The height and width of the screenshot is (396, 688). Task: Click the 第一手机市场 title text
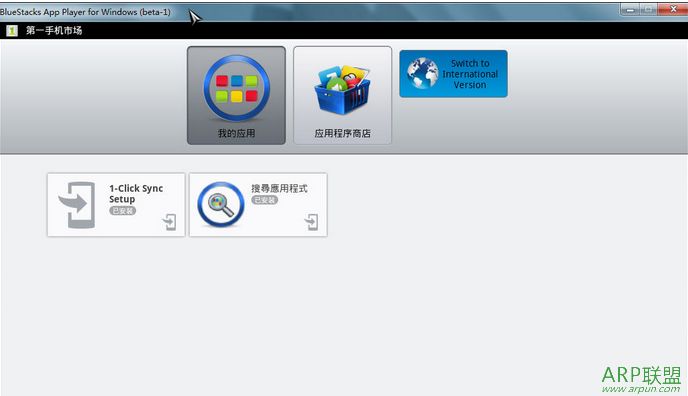tap(54, 30)
